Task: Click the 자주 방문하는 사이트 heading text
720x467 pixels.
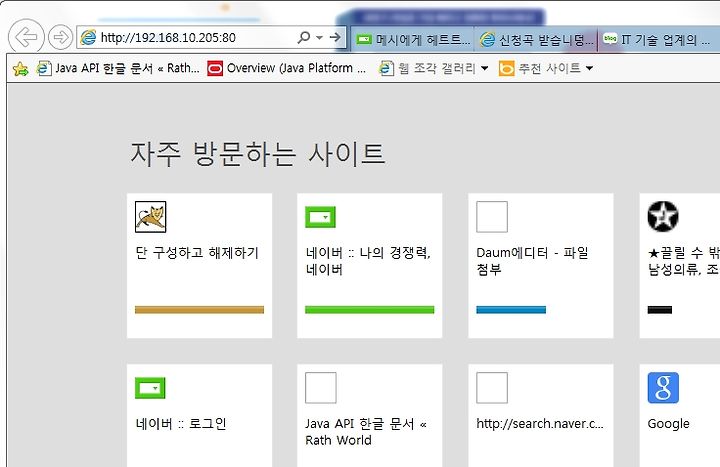Action: (258, 153)
